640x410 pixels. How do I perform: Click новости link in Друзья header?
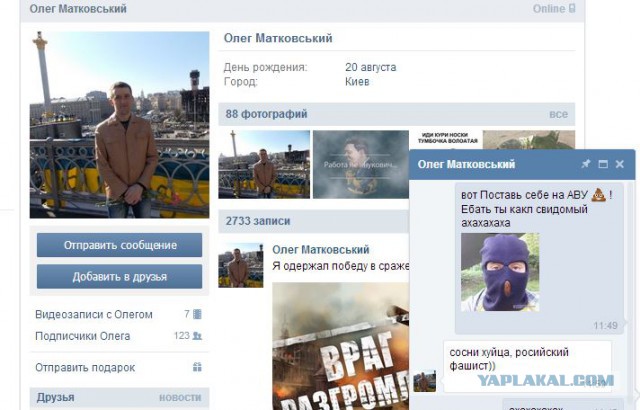[180, 397]
